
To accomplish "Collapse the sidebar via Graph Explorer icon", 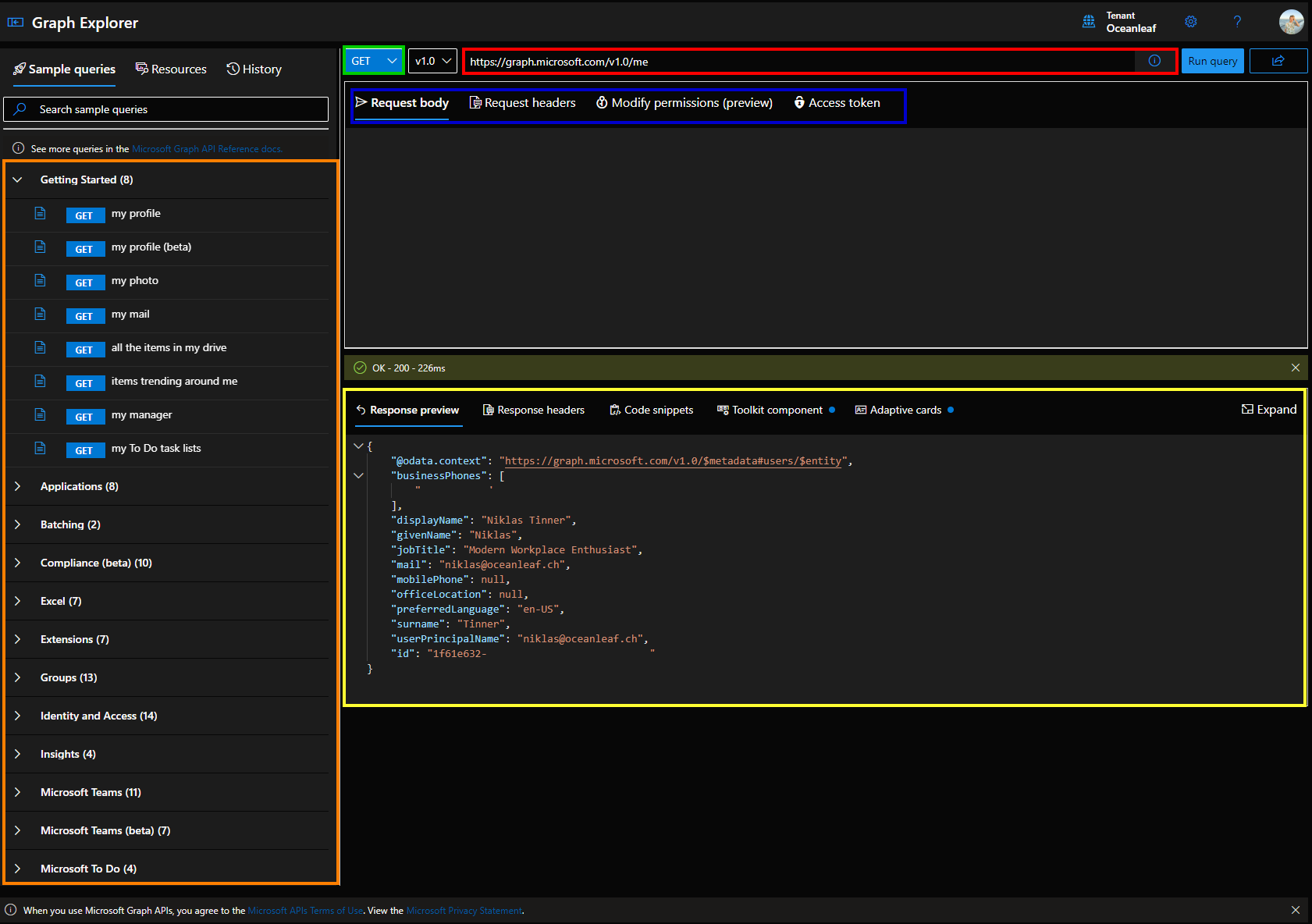I will coord(16,23).
